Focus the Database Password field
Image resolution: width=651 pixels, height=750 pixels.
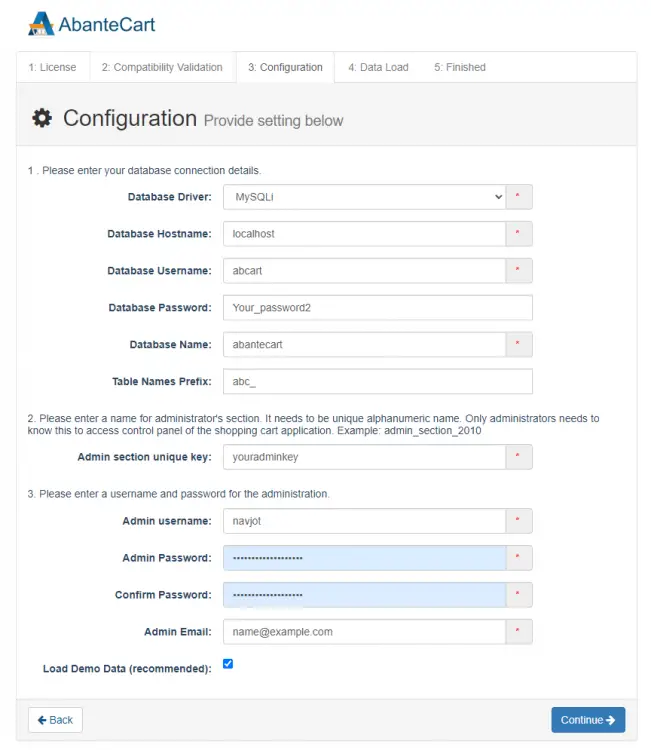pos(377,308)
